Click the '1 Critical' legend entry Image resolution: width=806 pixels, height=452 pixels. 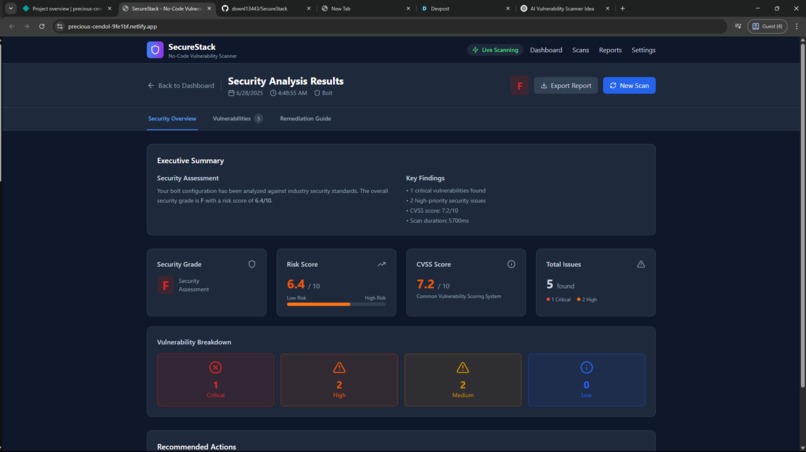558,299
